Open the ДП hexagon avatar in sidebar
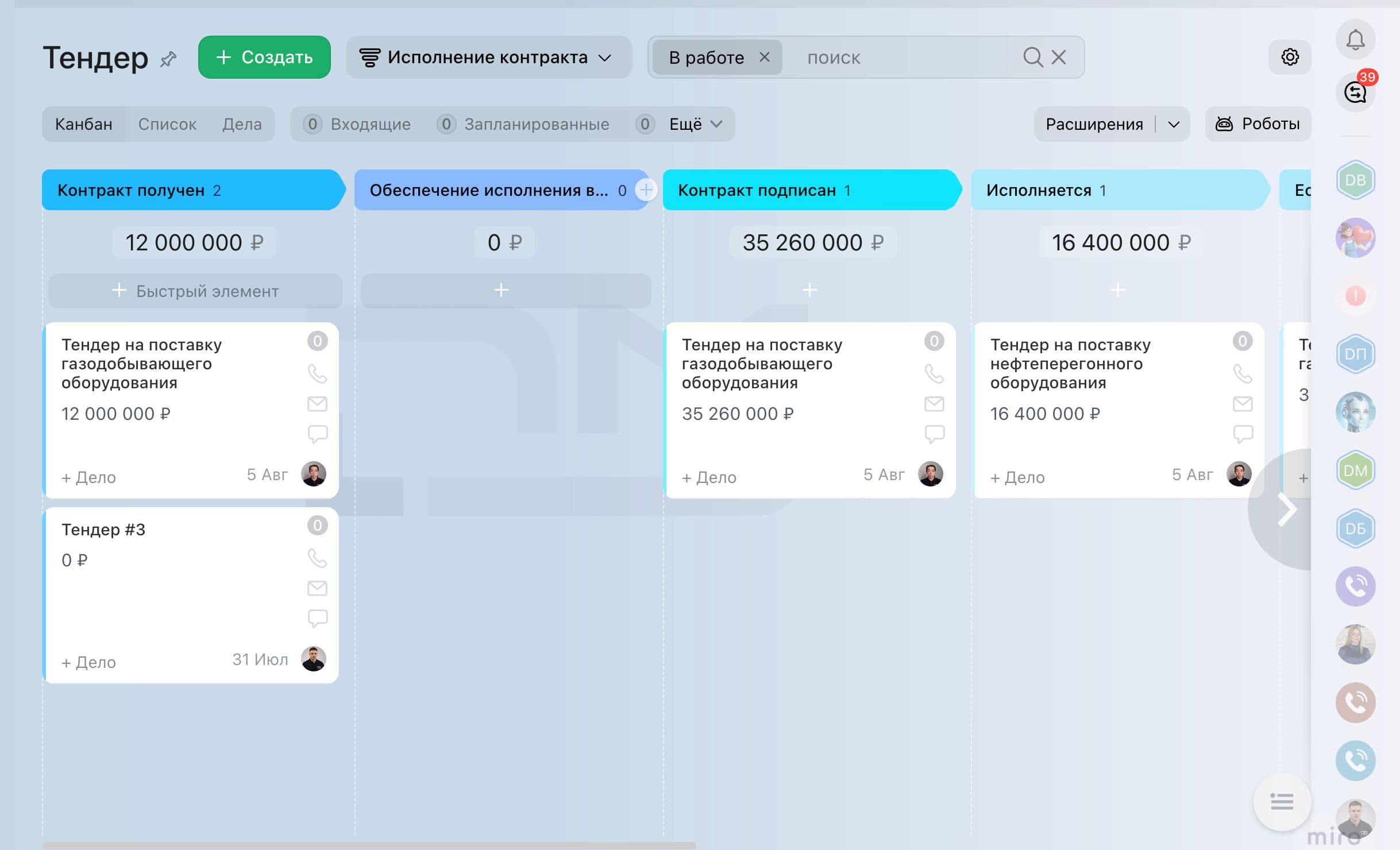 tap(1355, 354)
